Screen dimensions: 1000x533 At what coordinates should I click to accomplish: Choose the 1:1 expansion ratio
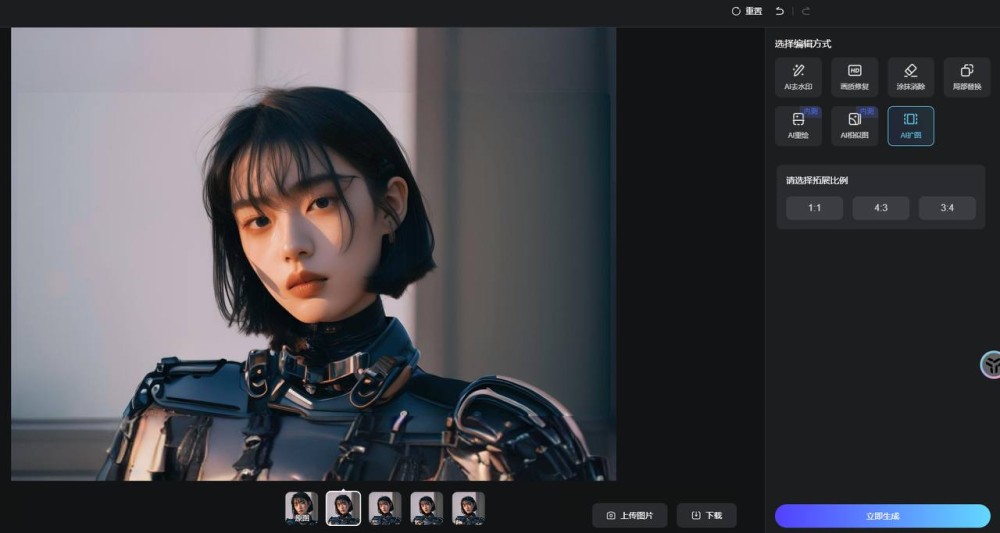pos(814,208)
